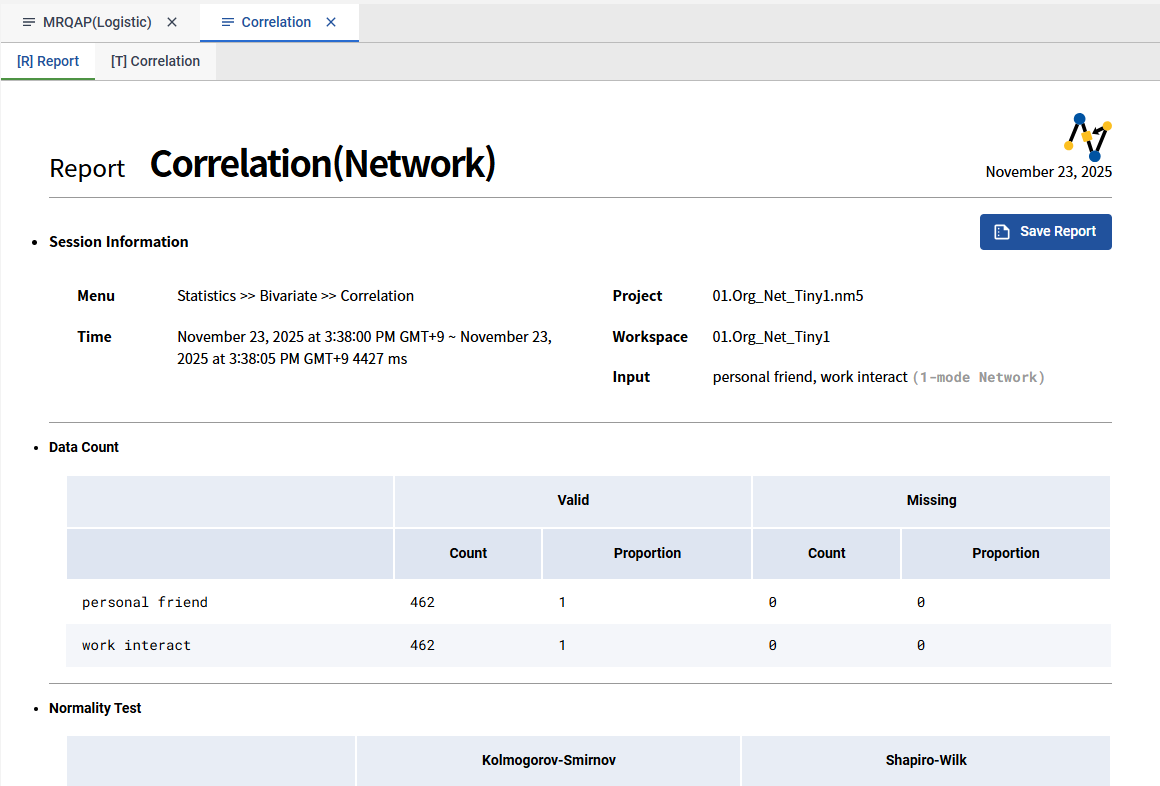Image resolution: width=1160 pixels, height=786 pixels.
Task: Select the work interact row label
Action: coord(136,645)
